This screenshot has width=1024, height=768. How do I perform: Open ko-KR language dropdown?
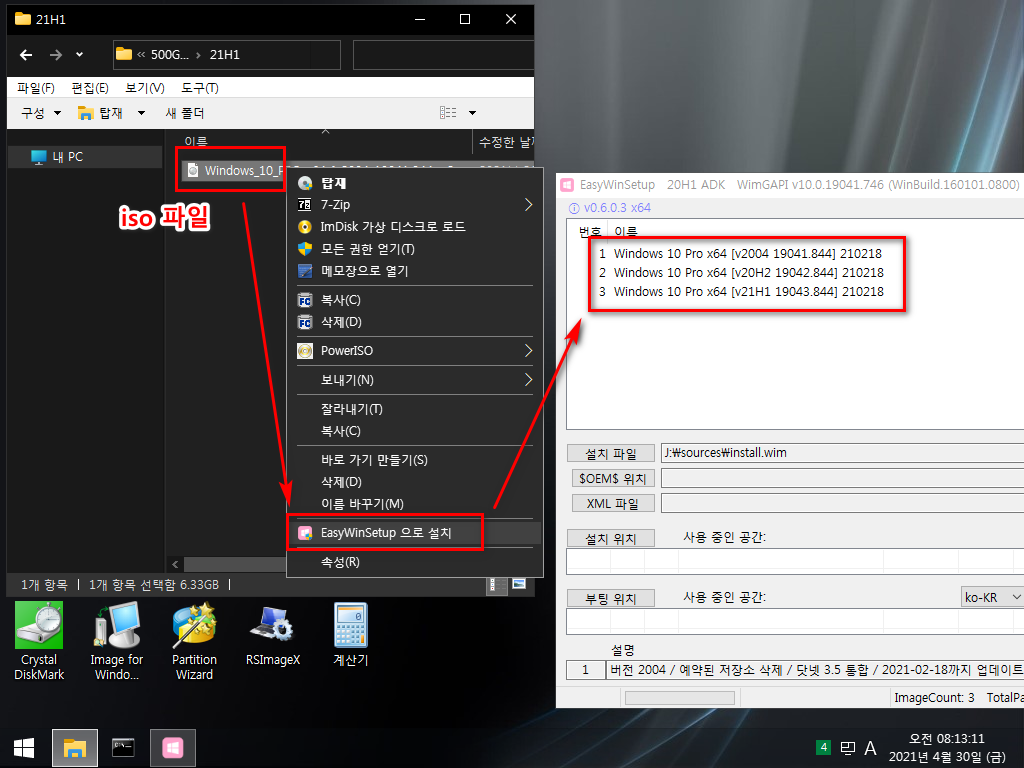point(991,597)
